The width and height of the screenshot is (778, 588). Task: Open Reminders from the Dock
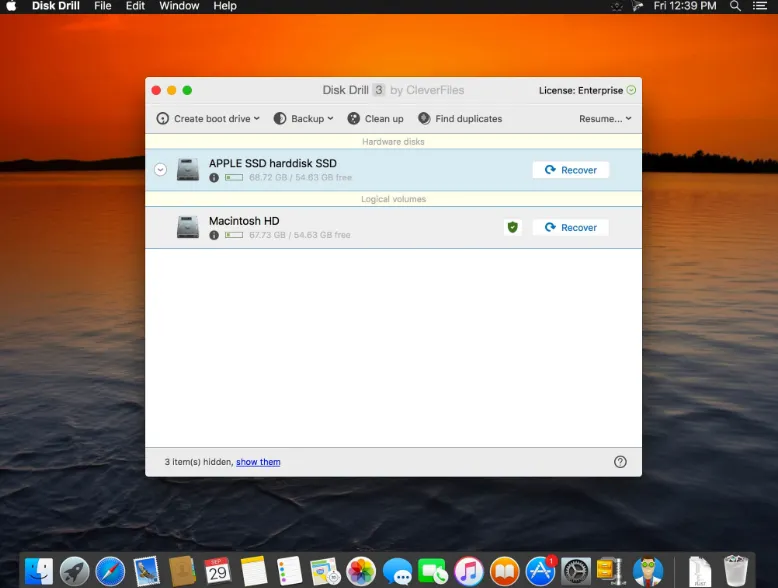(290, 571)
